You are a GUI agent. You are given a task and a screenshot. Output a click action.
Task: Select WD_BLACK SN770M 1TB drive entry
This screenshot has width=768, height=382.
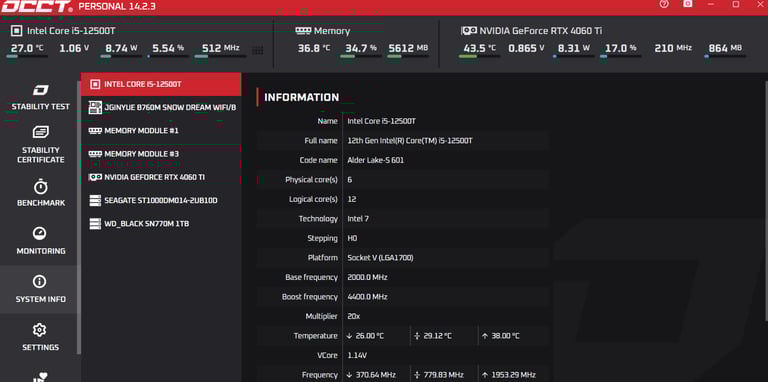161,224
